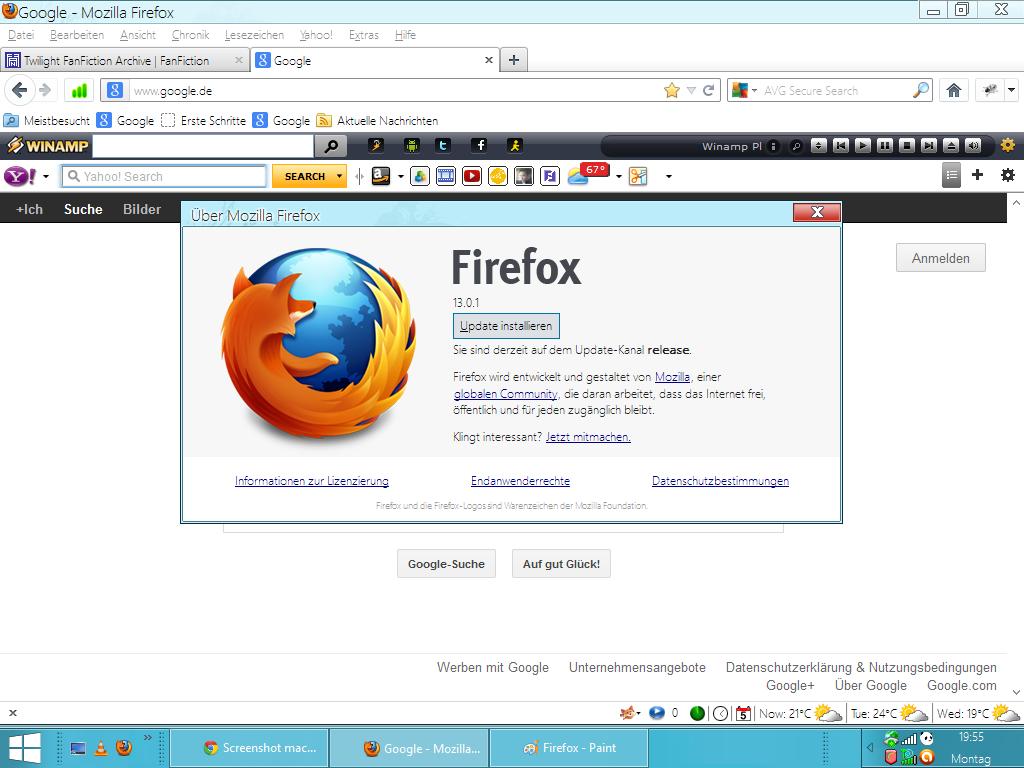Go back with the back arrow button
Screen dimensions: 1024x768
(x=20, y=90)
